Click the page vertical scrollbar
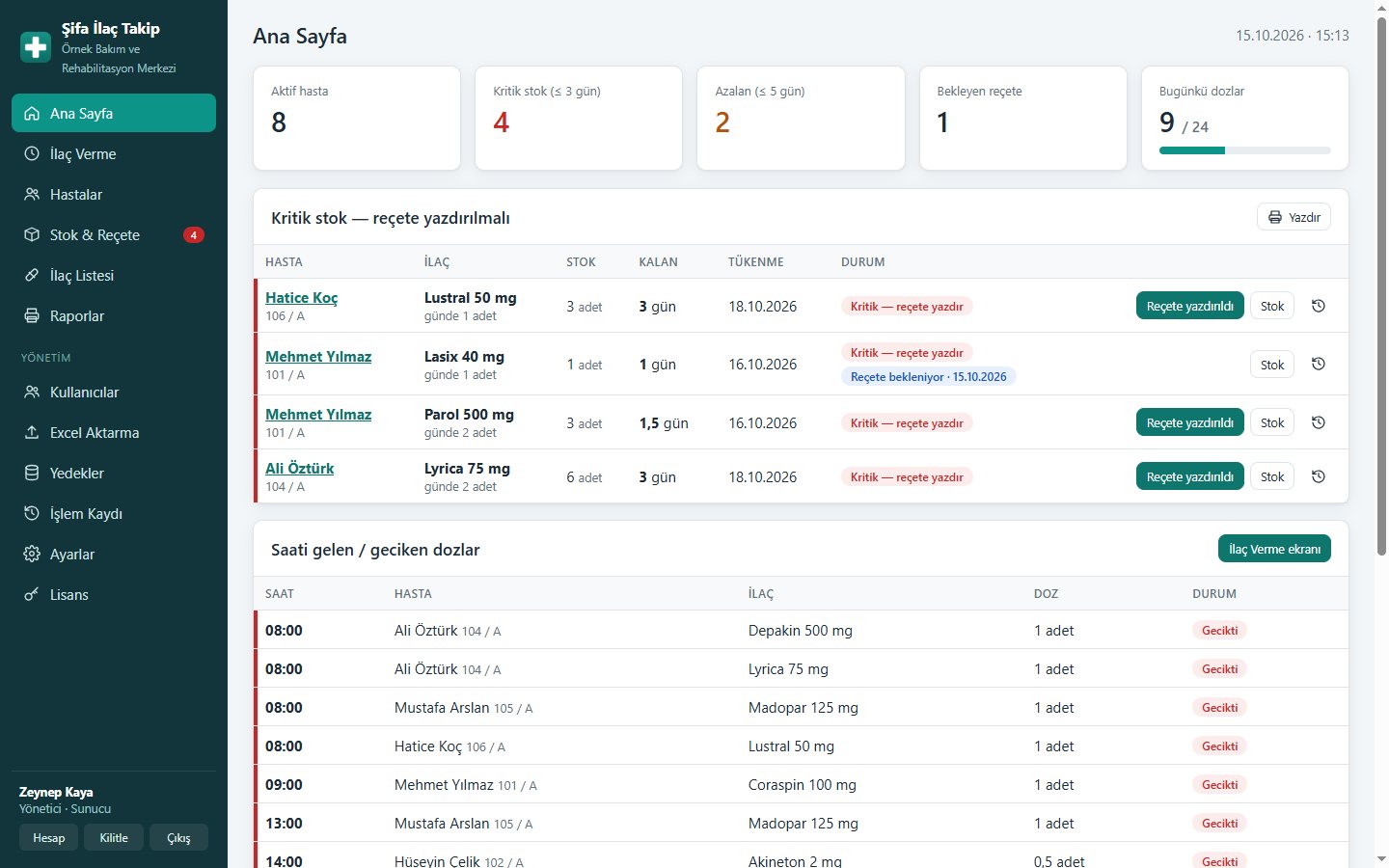Viewport: 1389px width, 868px height. coord(1381,434)
